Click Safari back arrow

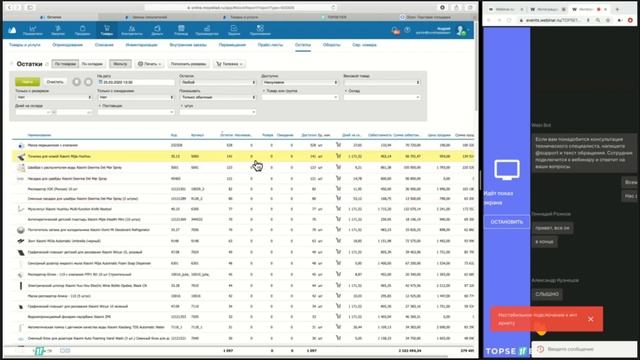tap(10, 7)
